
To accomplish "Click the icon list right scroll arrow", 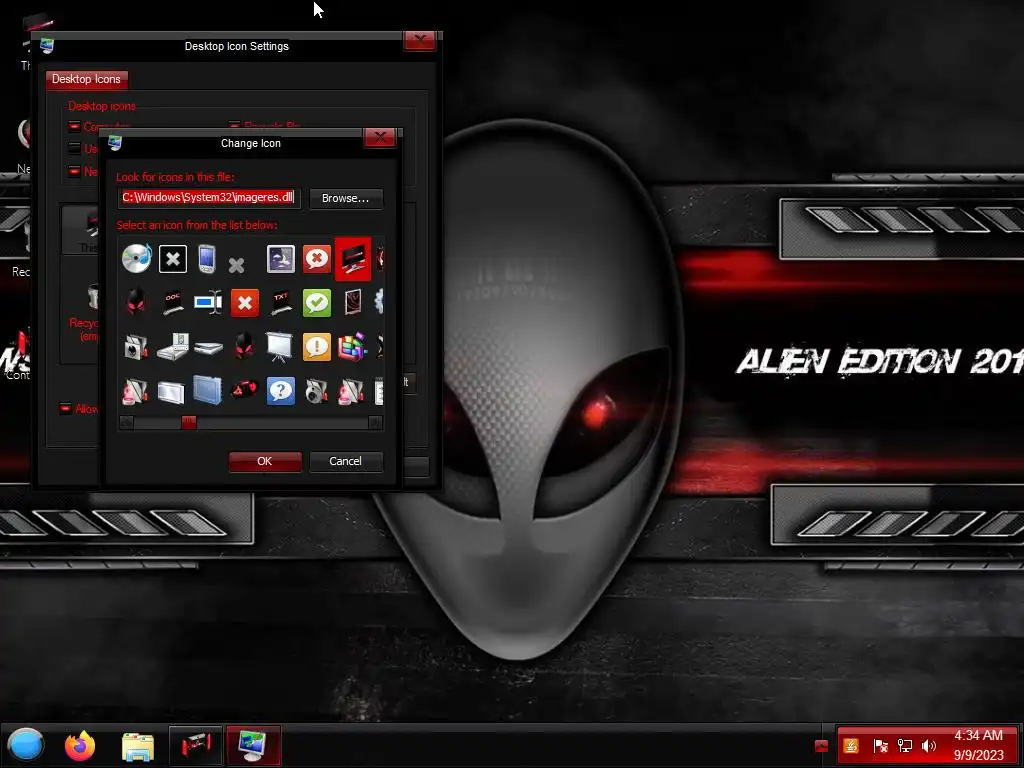I will coord(376,423).
